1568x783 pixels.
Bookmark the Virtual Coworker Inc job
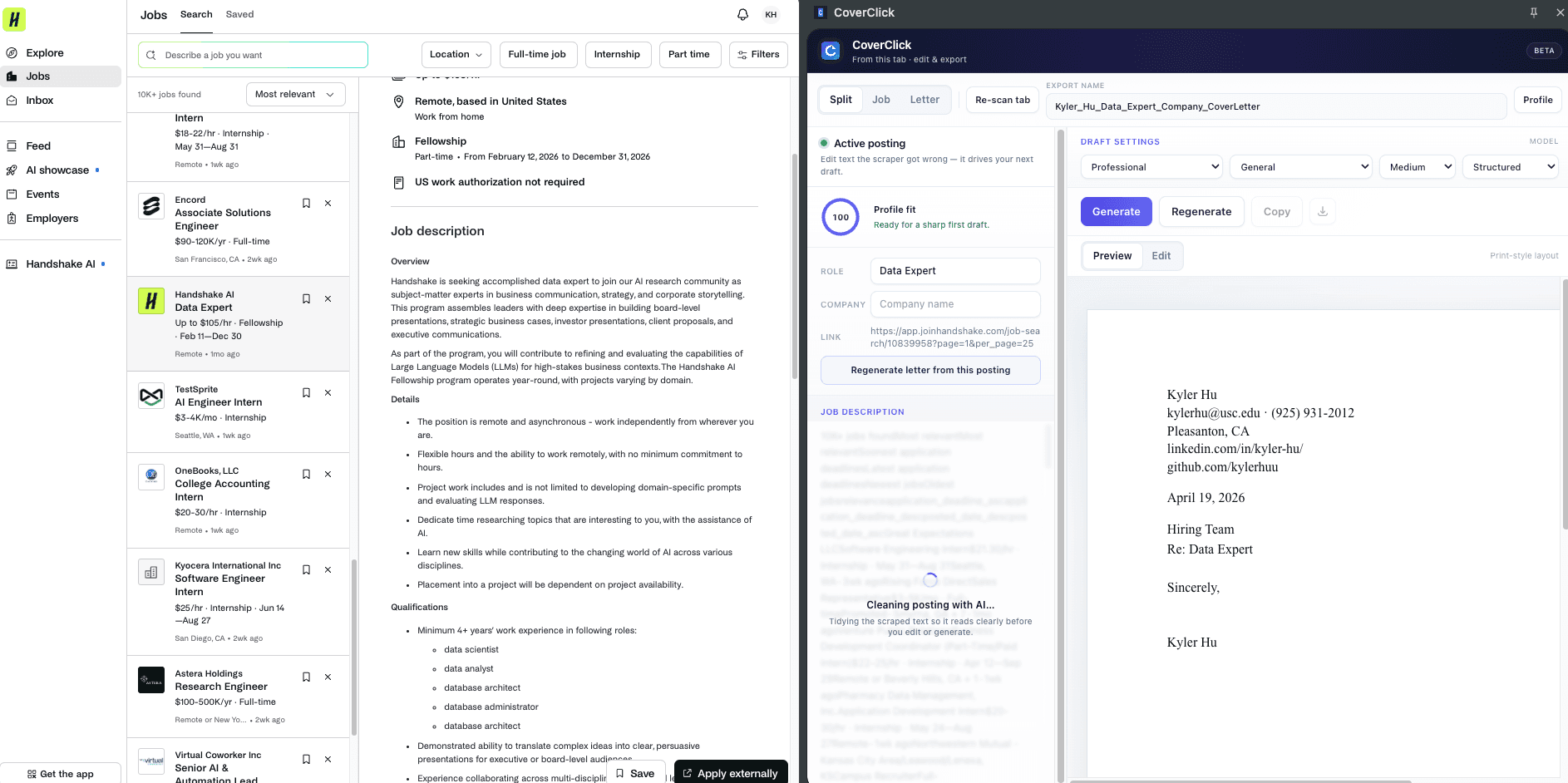point(306,759)
